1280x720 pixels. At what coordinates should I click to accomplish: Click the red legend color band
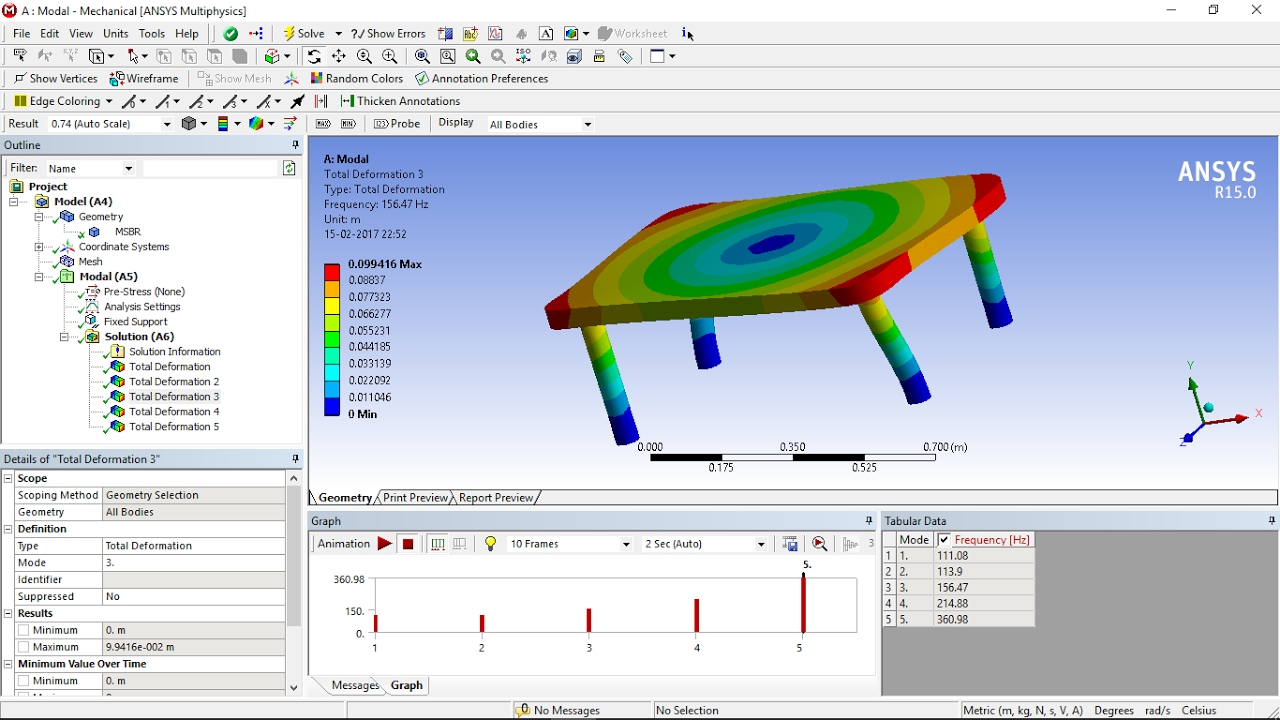point(332,272)
